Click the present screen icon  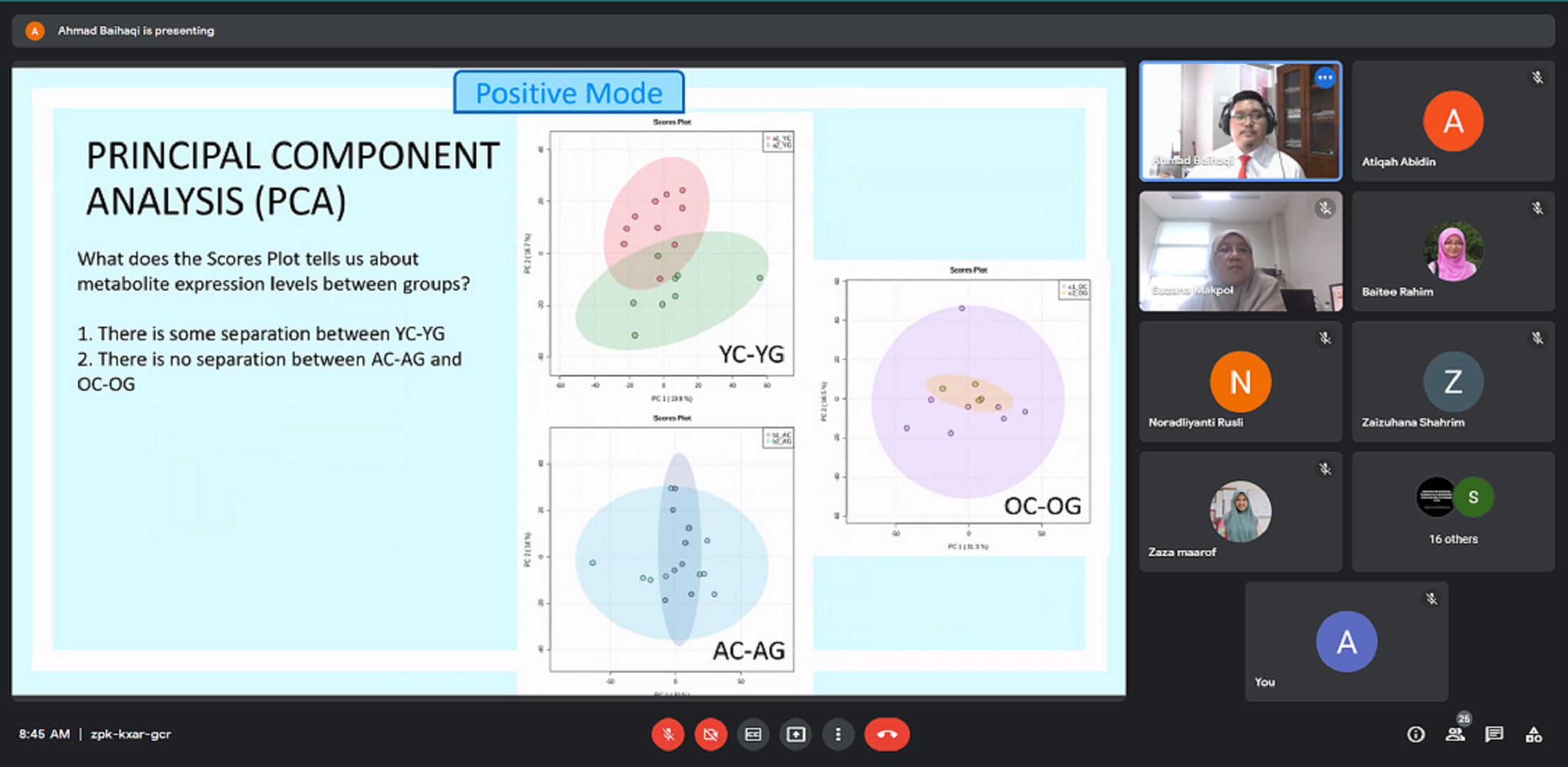click(796, 734)
